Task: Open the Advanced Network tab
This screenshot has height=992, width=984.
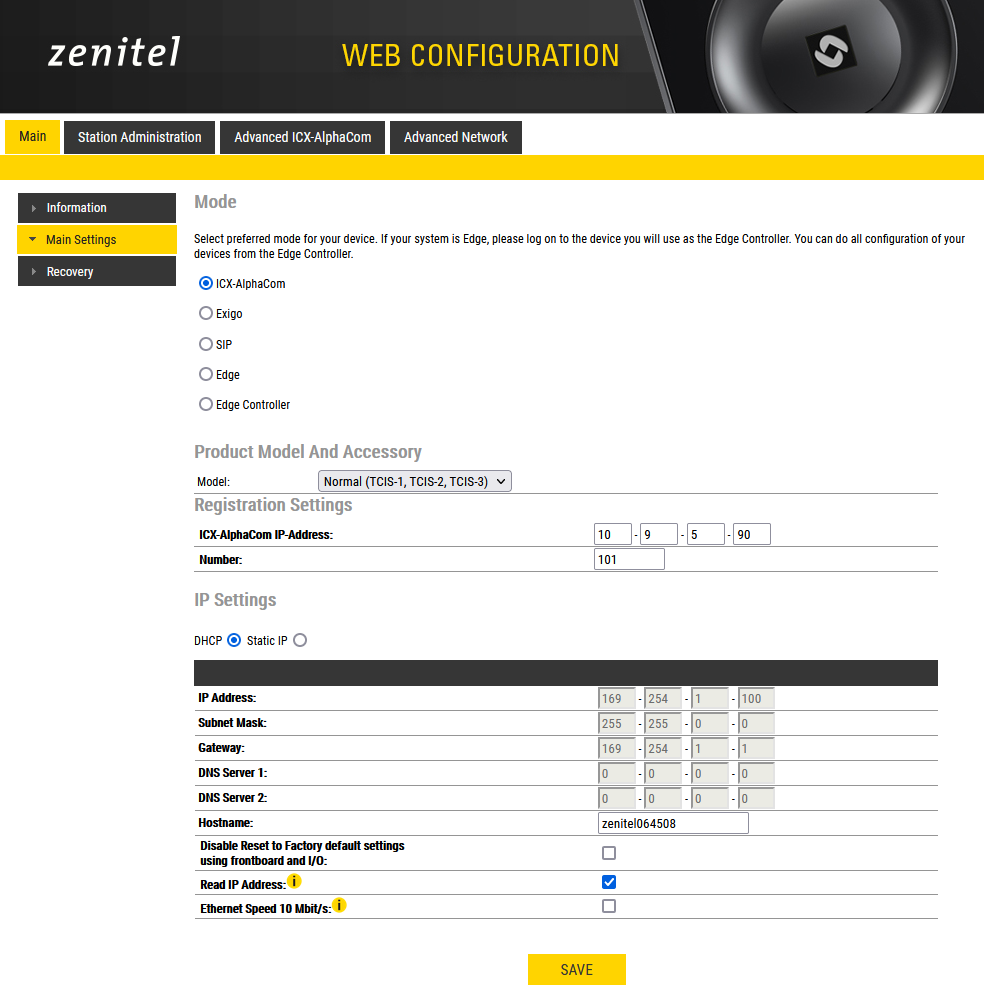Action: point(456,137)
